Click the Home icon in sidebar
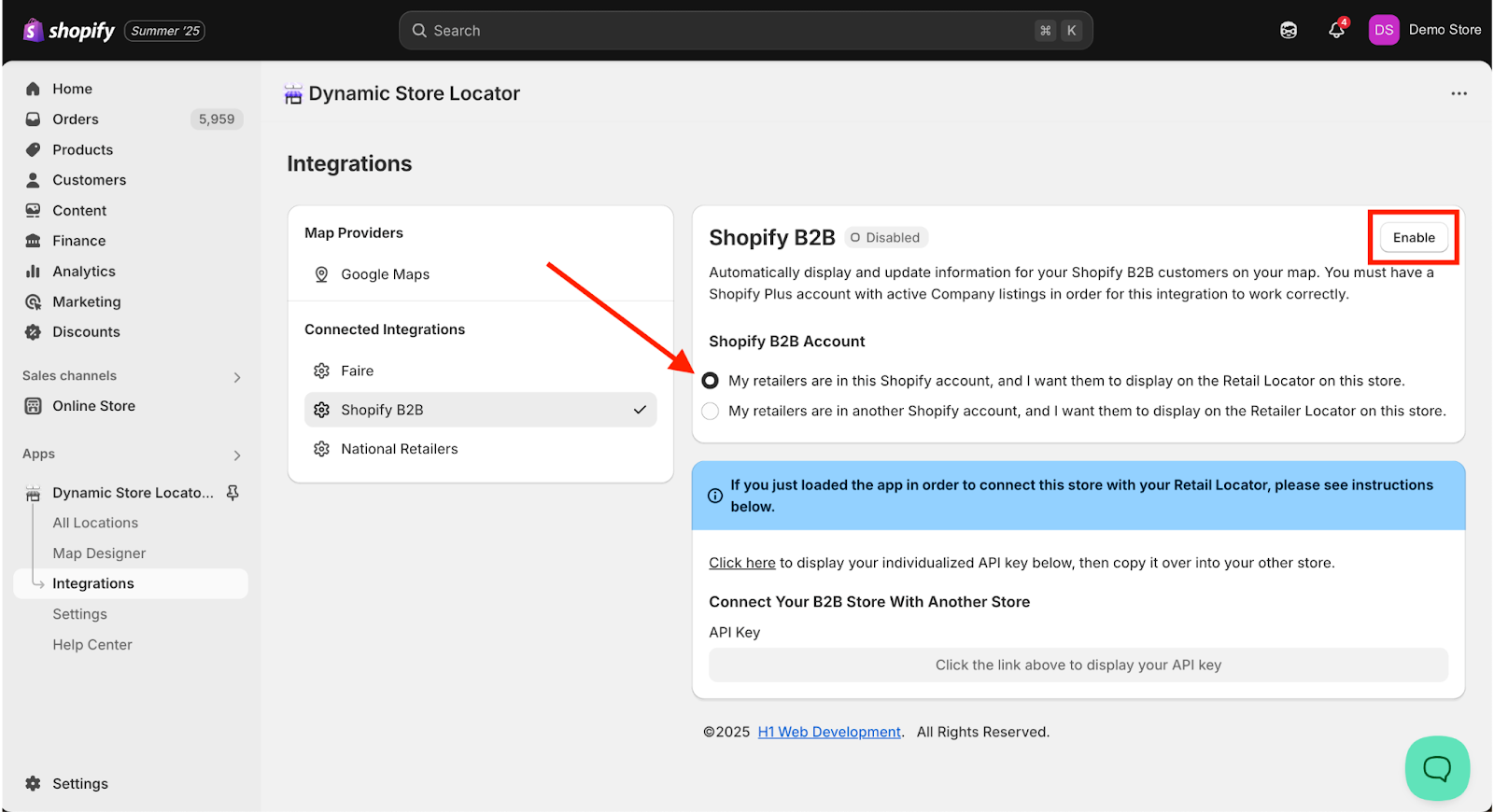This screenshot has width=1494, height=812. point(34,89)
